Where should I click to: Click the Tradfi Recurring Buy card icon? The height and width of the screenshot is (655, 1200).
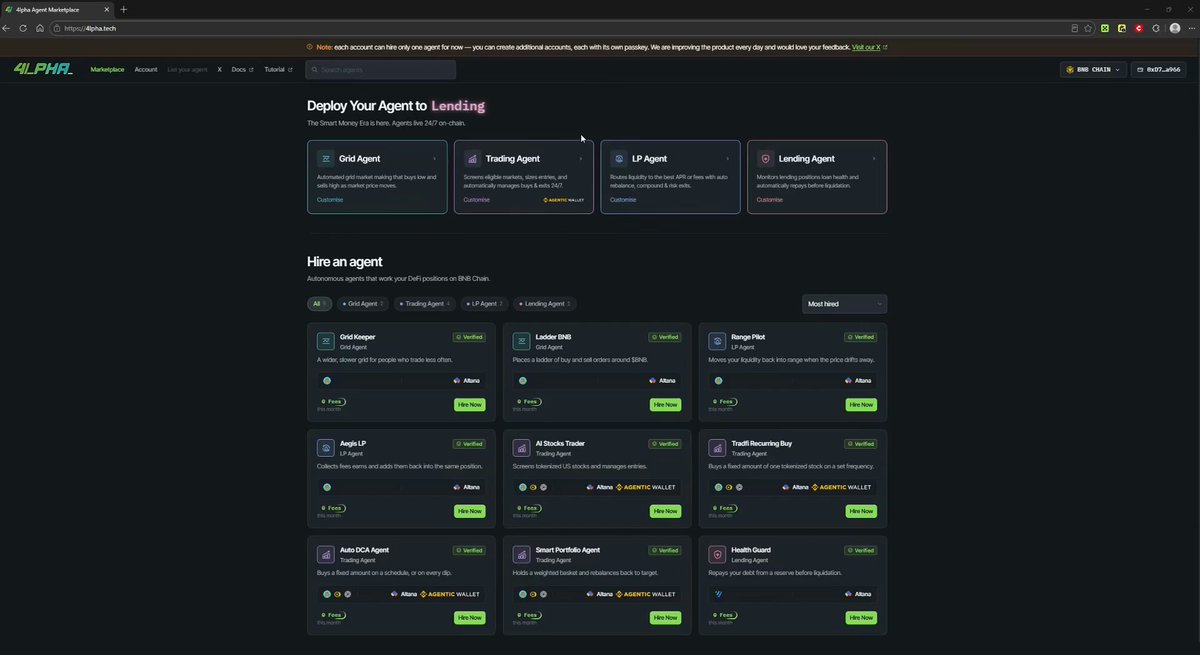coord(717,447)
